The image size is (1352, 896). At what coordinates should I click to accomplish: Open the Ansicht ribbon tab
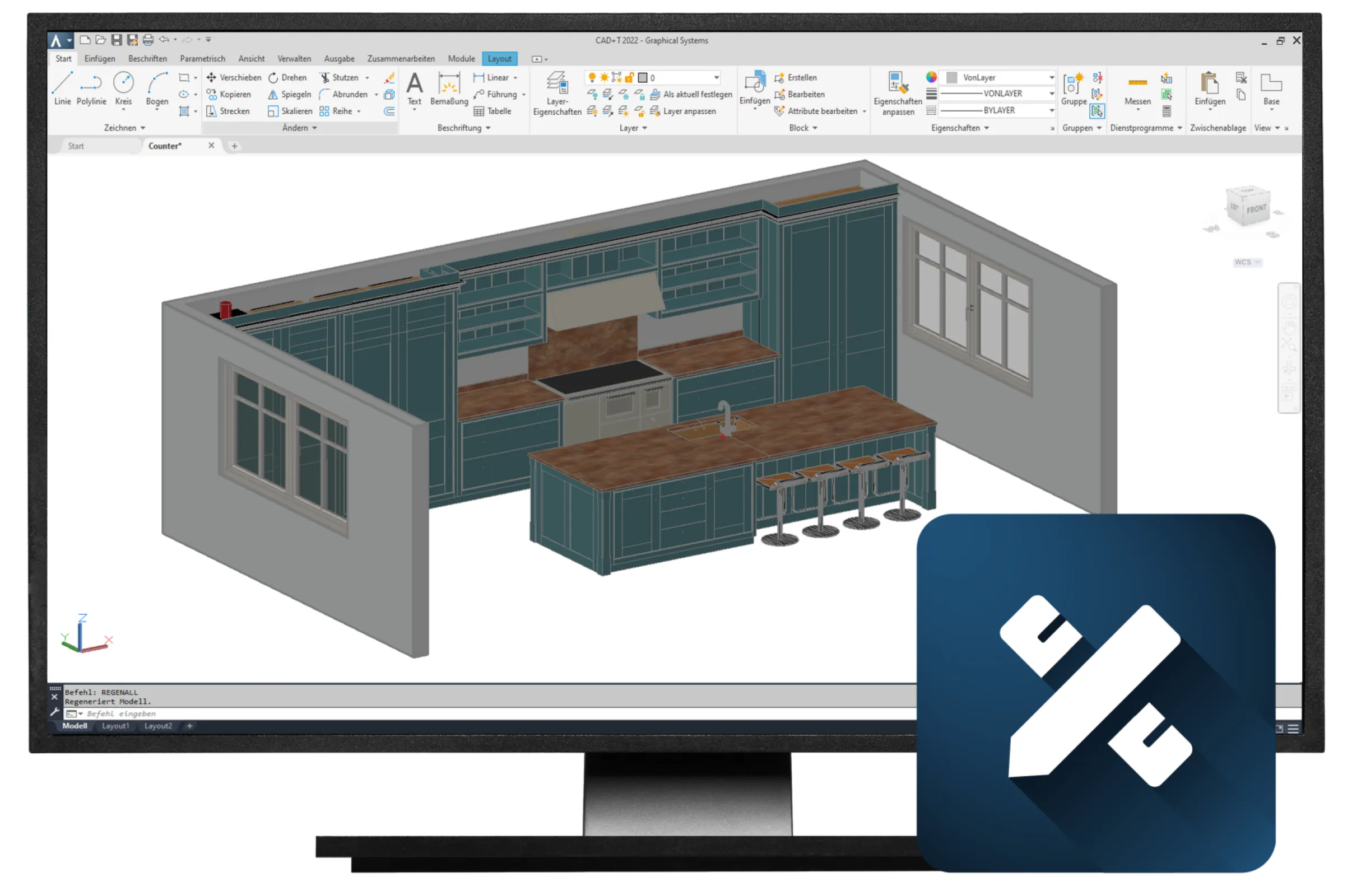pos(252,59)
